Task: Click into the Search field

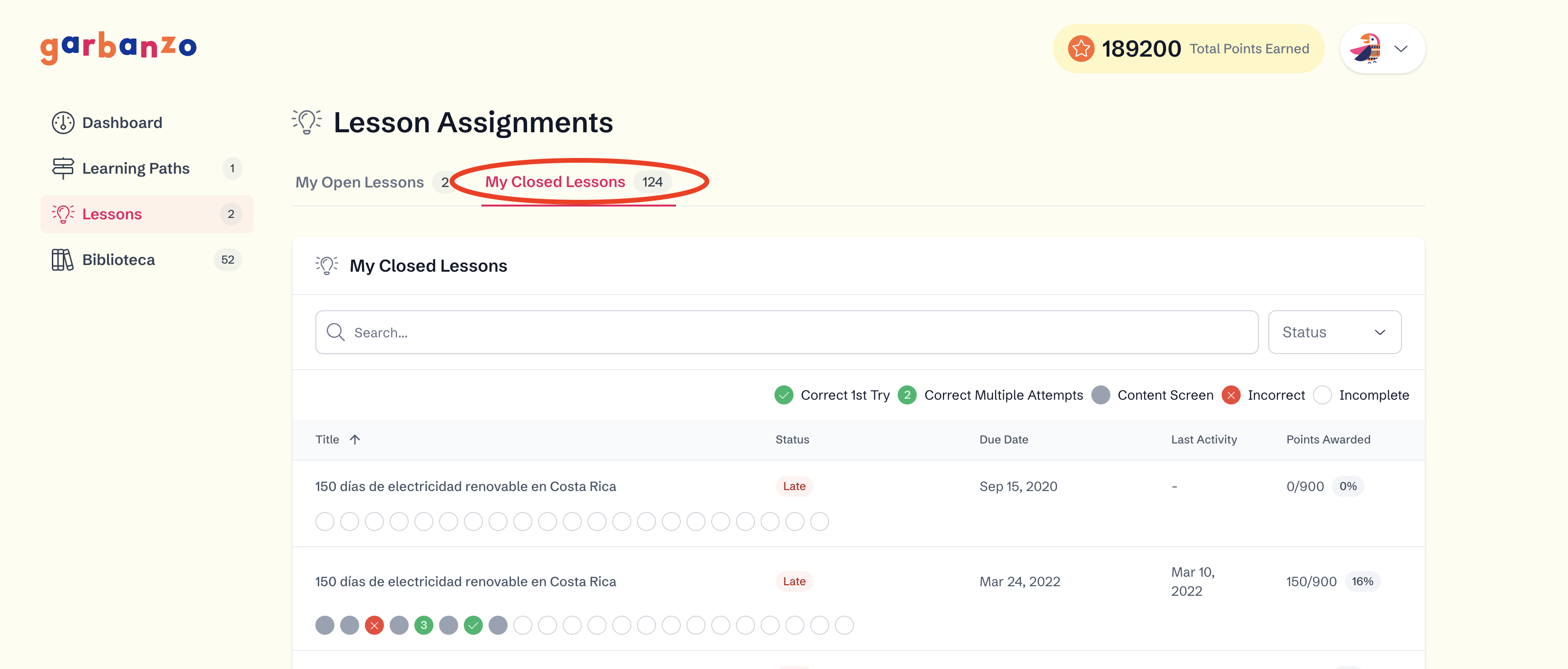Action: point(791,333)
